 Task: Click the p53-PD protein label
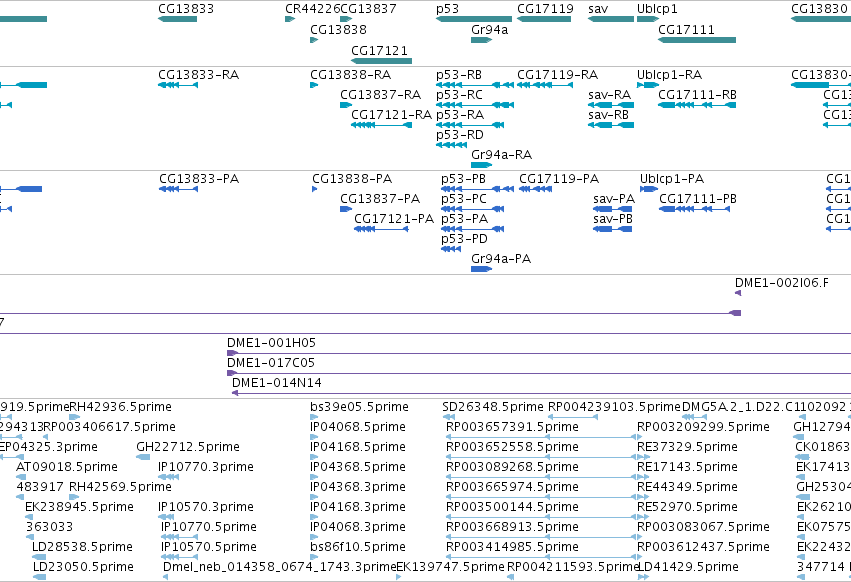464,239
